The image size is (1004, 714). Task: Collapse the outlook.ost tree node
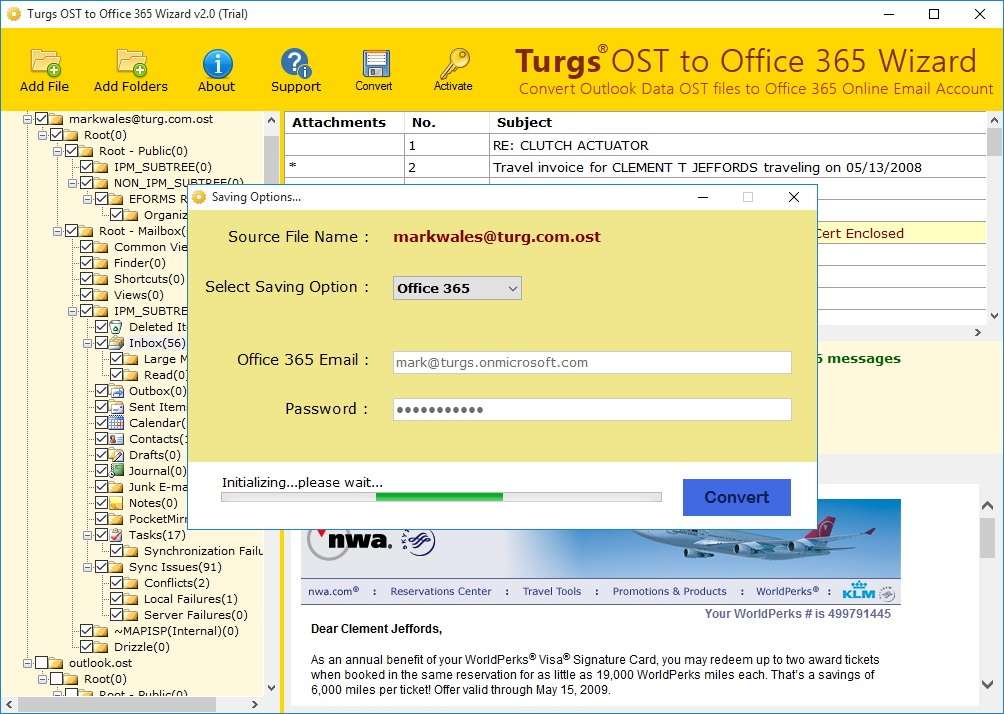[28, 663]
